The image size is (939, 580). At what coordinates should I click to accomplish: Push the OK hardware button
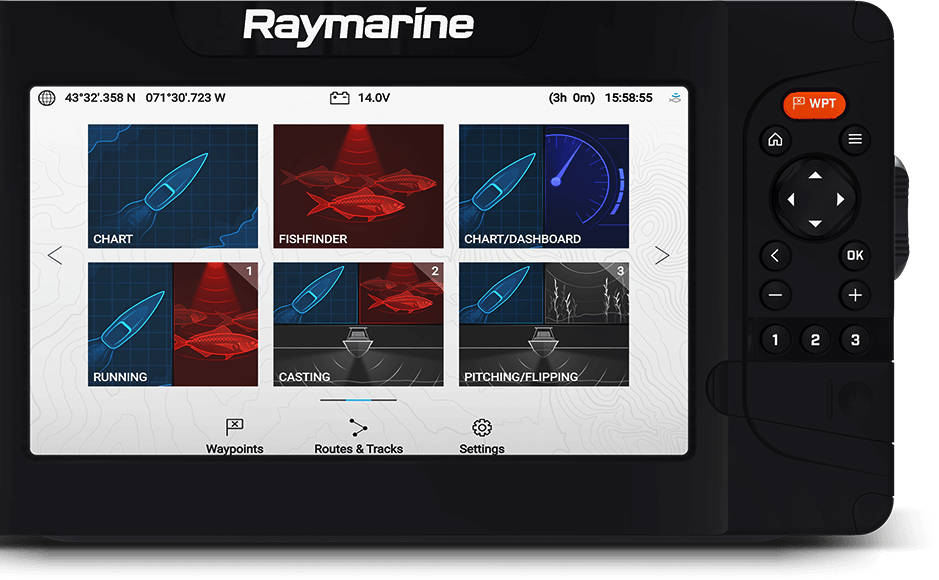pos(855,256)
